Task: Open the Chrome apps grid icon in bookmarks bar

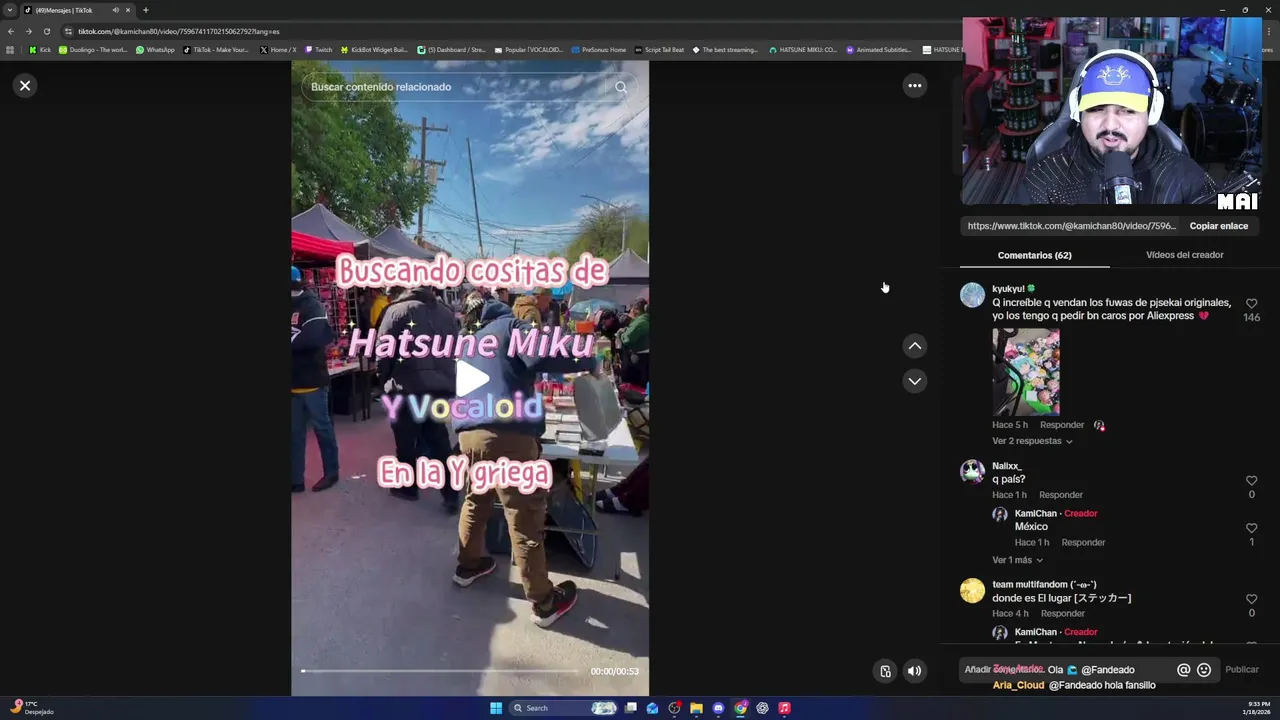Action: (10, 49)
